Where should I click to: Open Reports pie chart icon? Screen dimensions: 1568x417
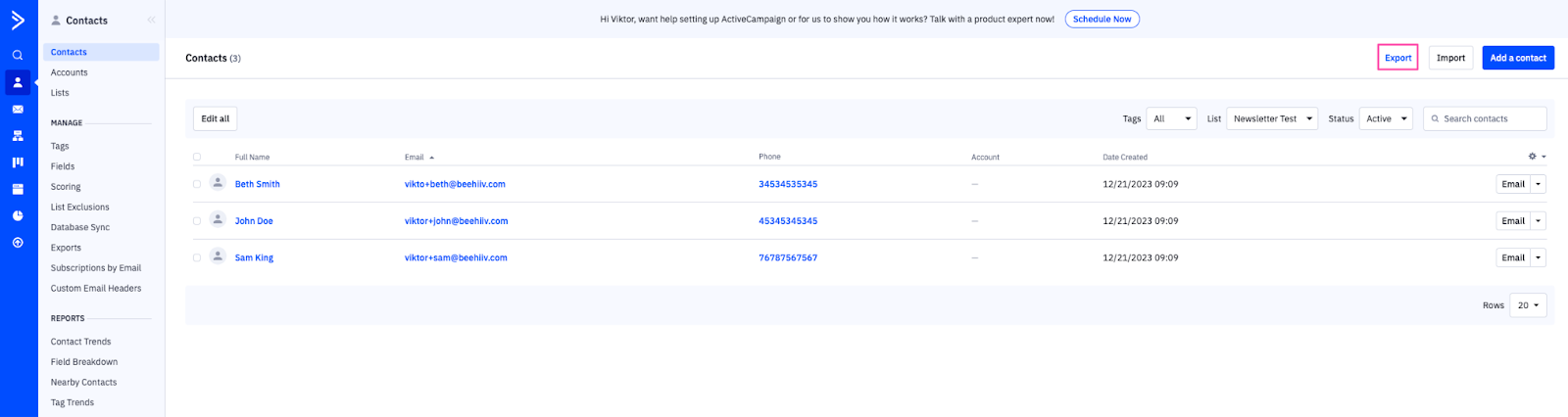tap(18, 215)
